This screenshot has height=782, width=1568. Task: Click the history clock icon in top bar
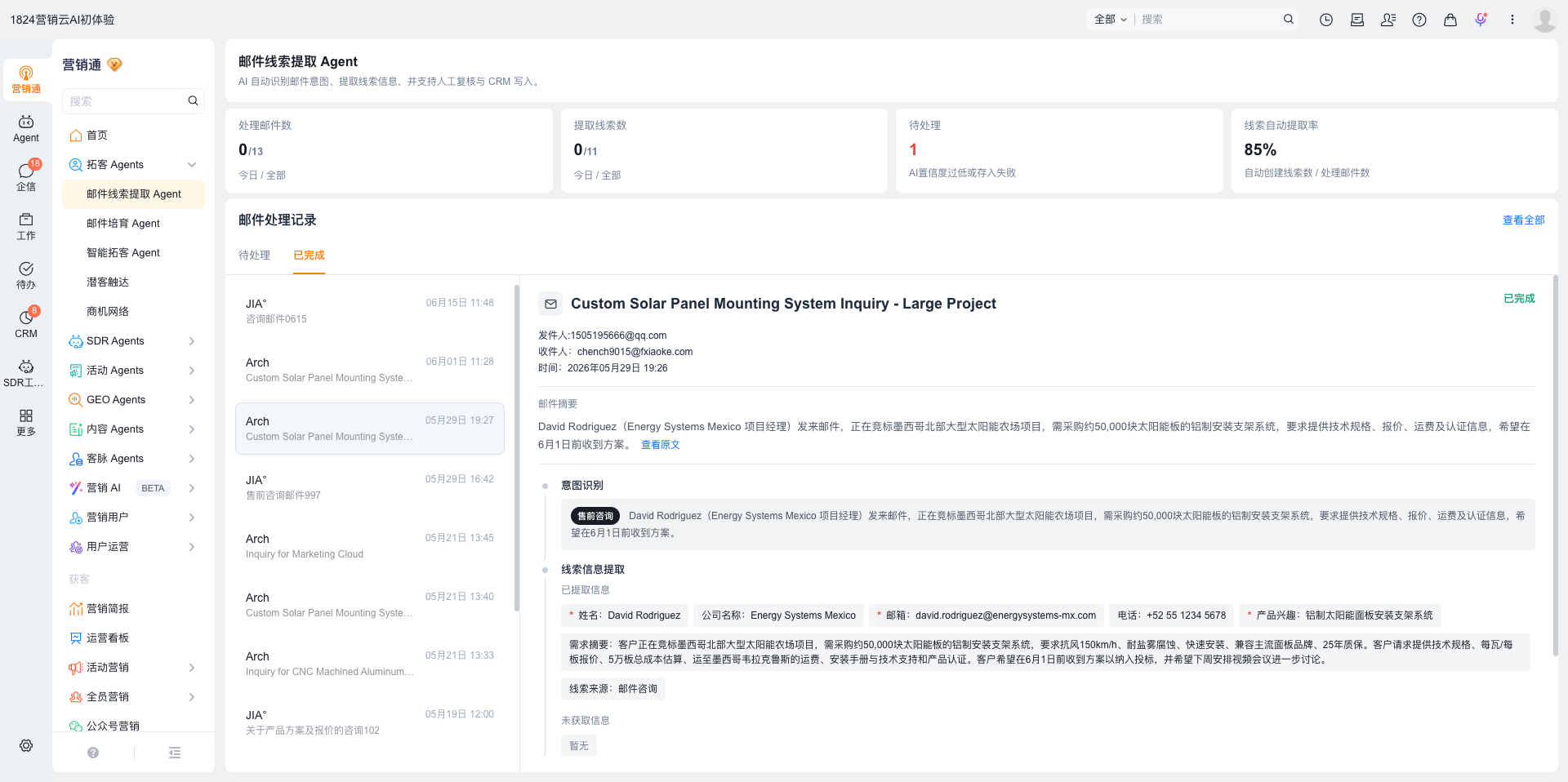[x=1326, y=20]
